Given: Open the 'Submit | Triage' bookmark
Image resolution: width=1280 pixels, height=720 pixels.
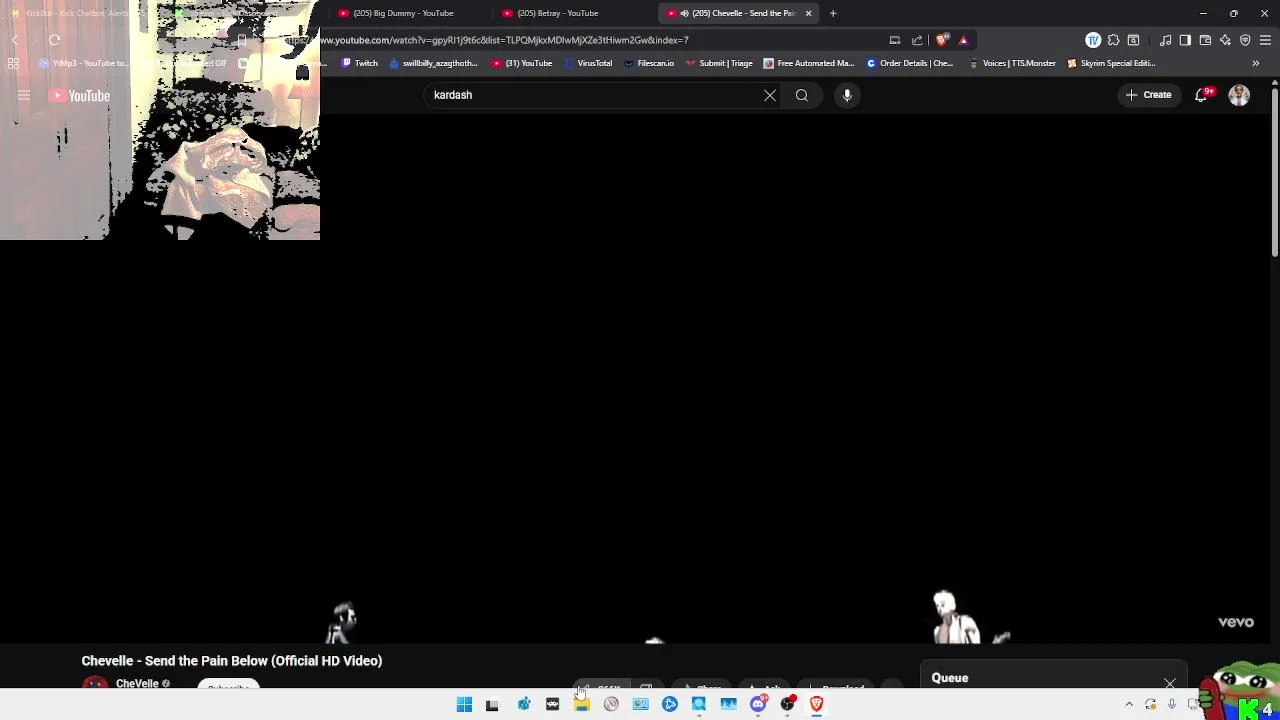Looking at the screenshot, I should coord(719,63).
